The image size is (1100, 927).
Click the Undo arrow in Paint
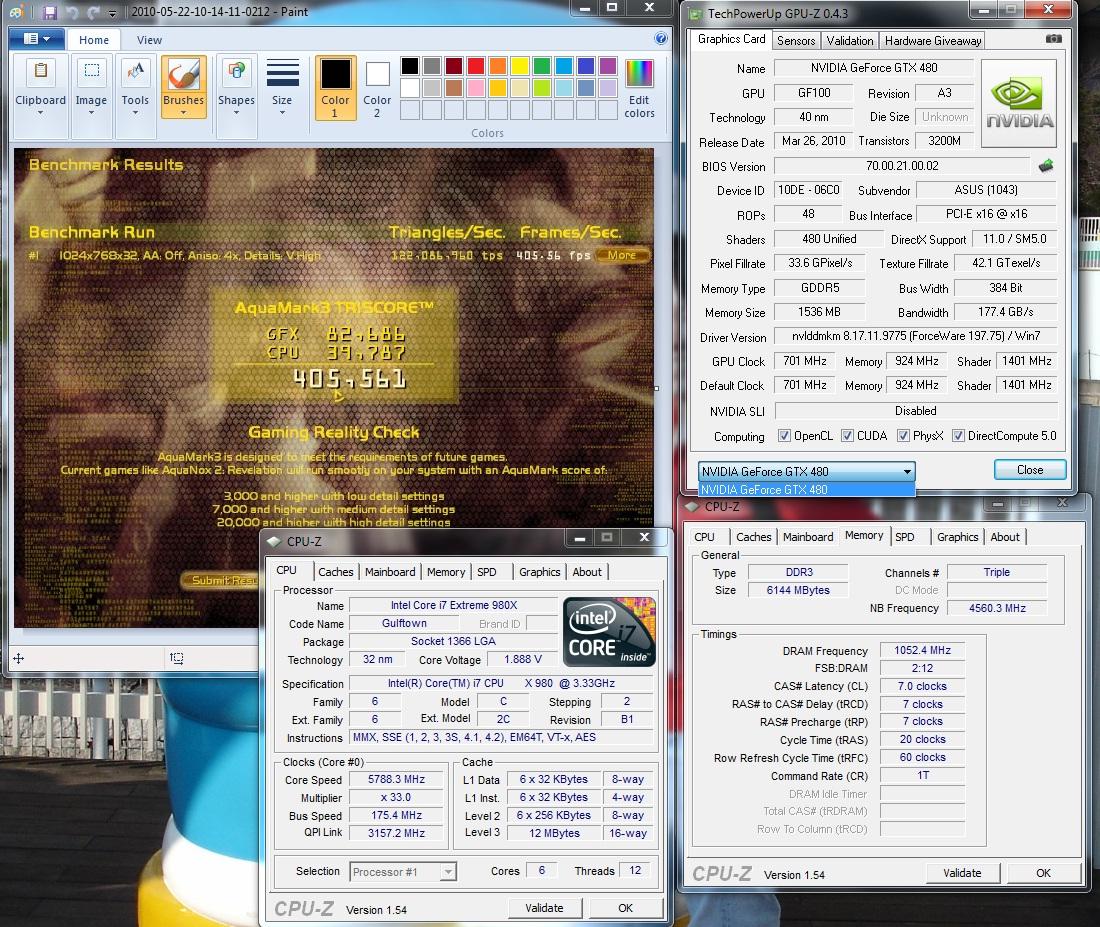[72, 12]
